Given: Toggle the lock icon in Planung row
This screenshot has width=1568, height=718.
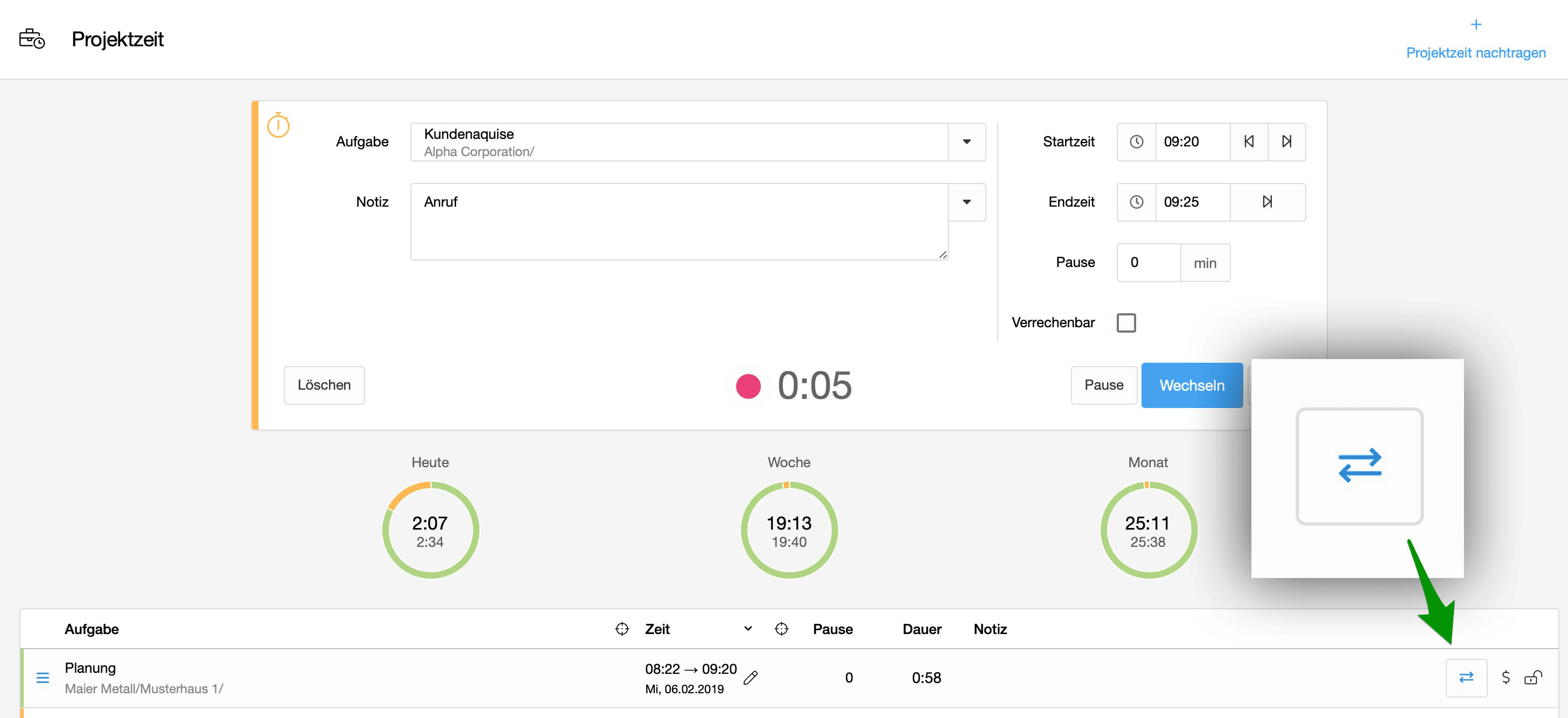Looking at the screenshot, I should pyautogui.click(x=1532, y=677).
